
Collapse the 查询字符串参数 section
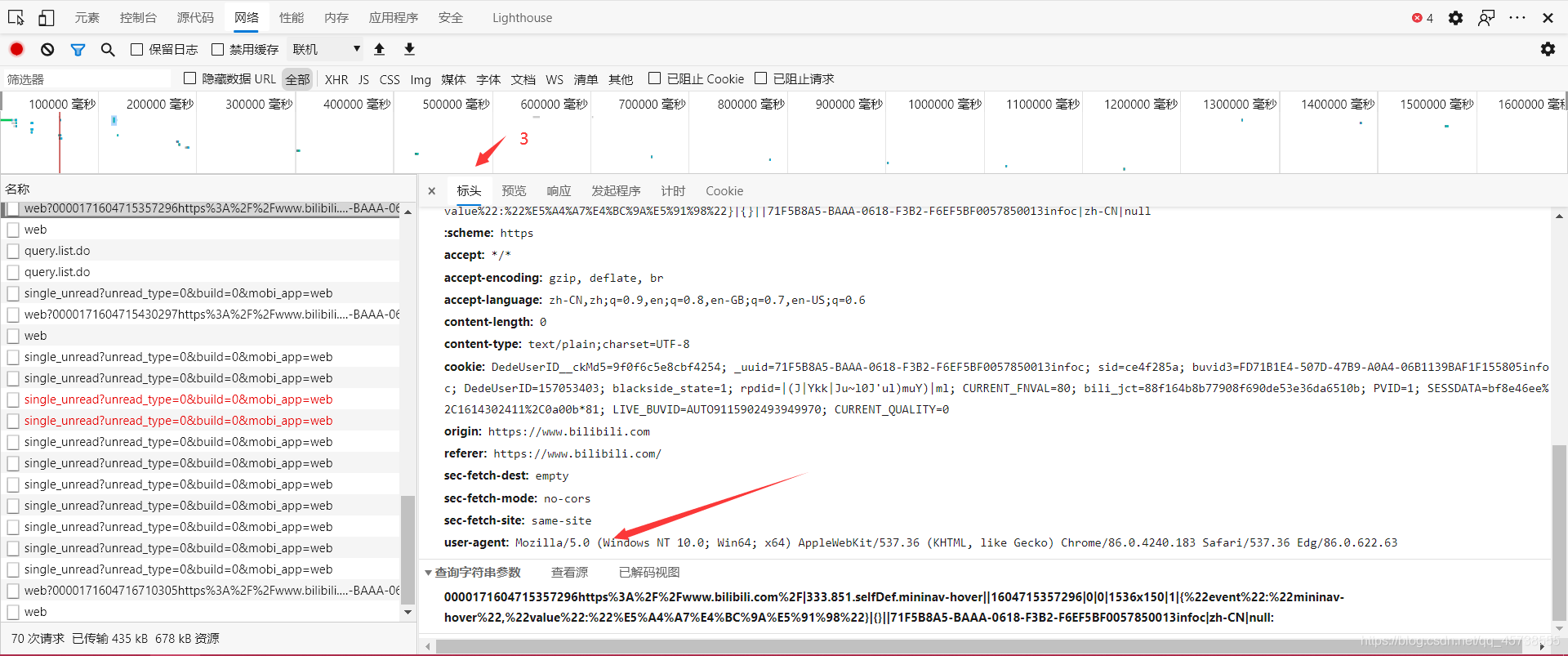[x=429, y=573]
